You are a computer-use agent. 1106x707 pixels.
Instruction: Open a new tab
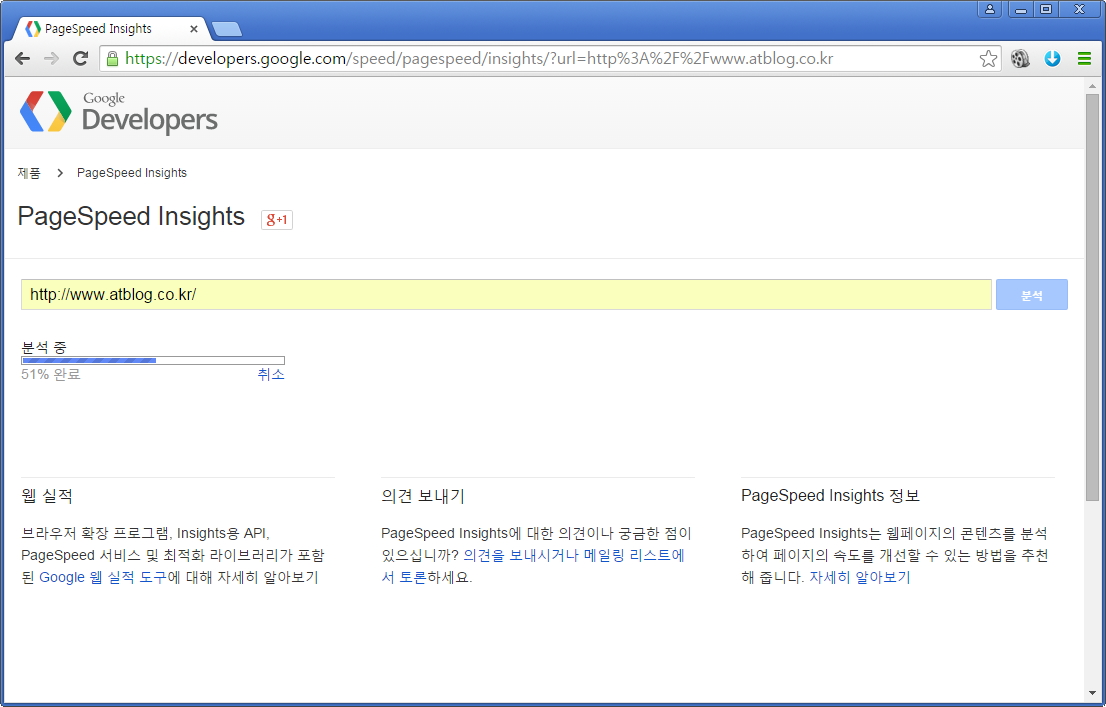pyautogui.click(x=227, y=29)
